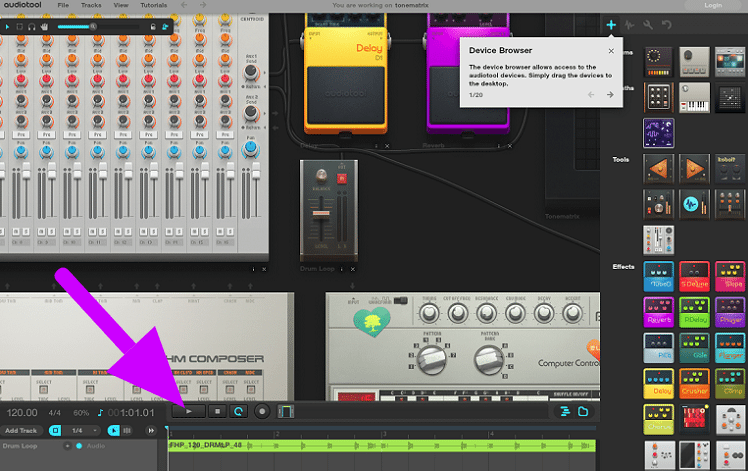Arm the record button
The image size is (748, 471).
[x=262, y=411]
